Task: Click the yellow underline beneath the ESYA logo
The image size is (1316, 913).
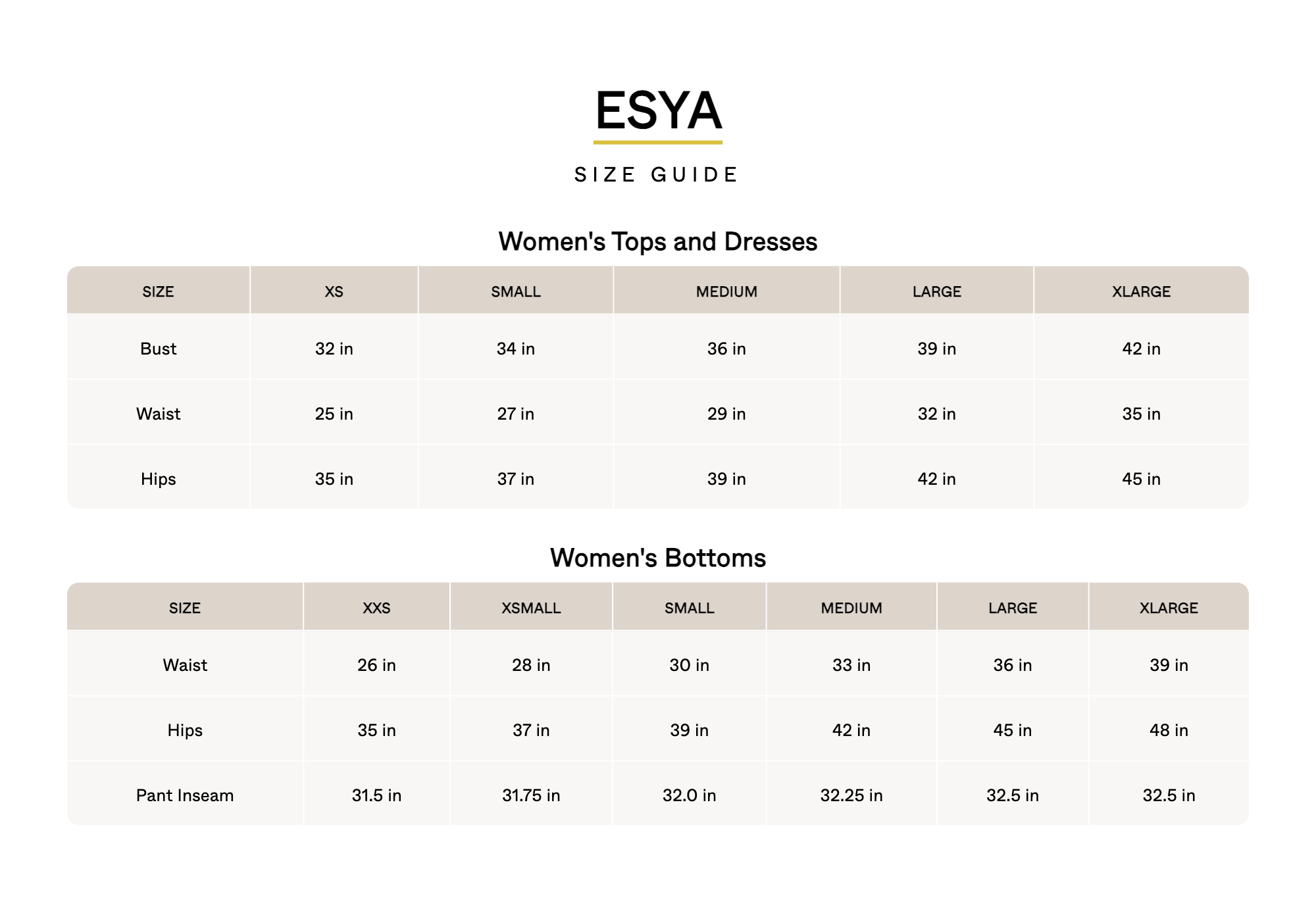Action: [x=658, y=142]
